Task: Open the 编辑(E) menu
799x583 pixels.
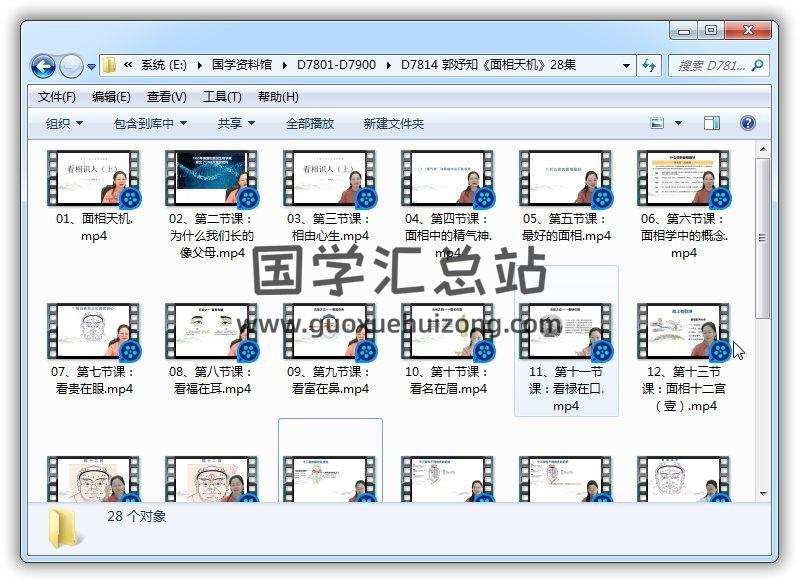Action: coord(111,97)
